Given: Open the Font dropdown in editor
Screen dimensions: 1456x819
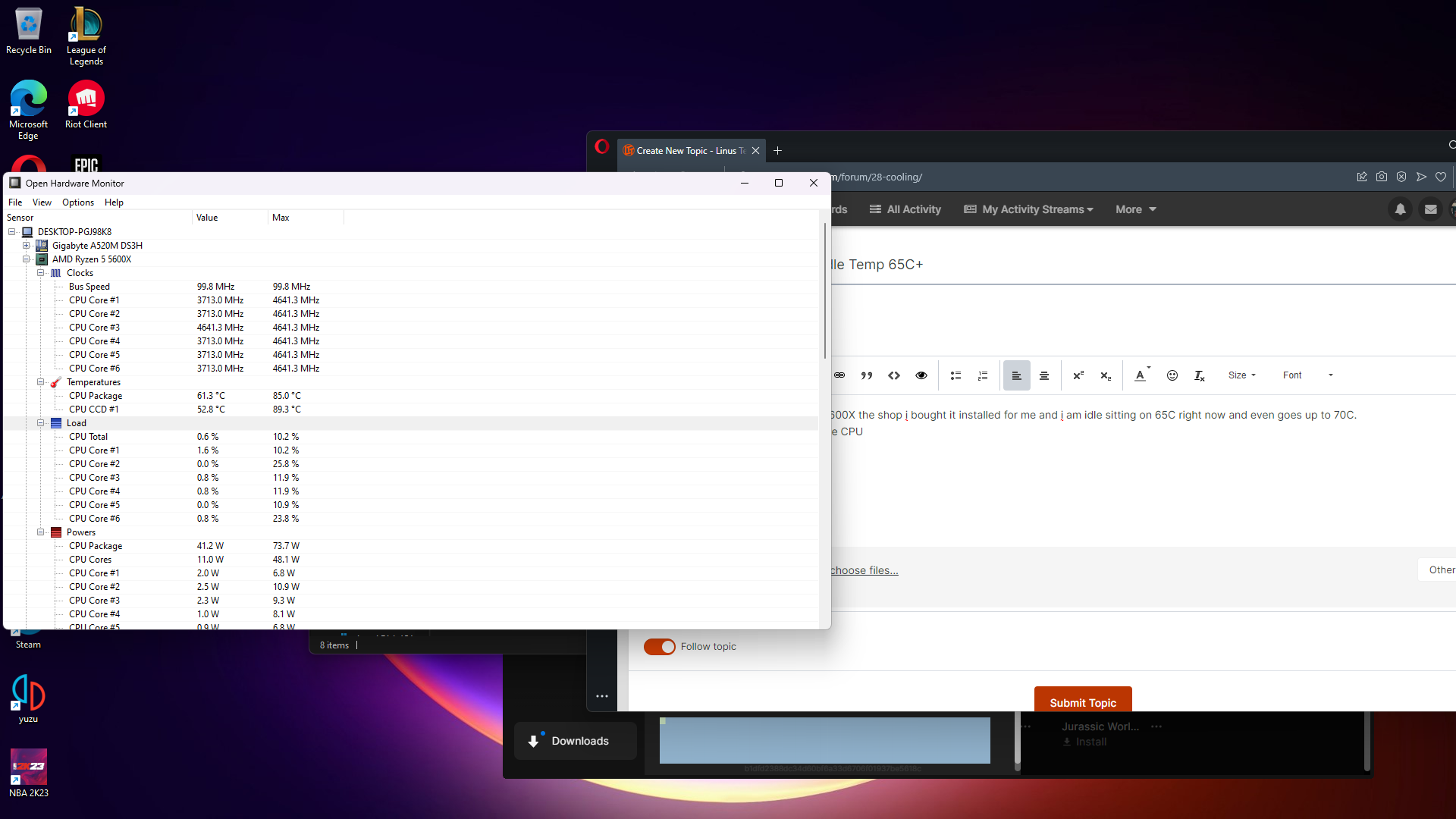Looking at the screenshot, I should point(1308,375).
